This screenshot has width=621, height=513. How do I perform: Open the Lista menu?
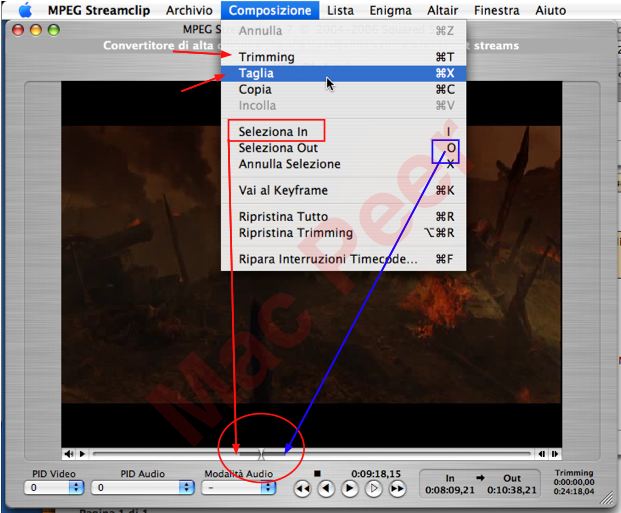[340, 10]
